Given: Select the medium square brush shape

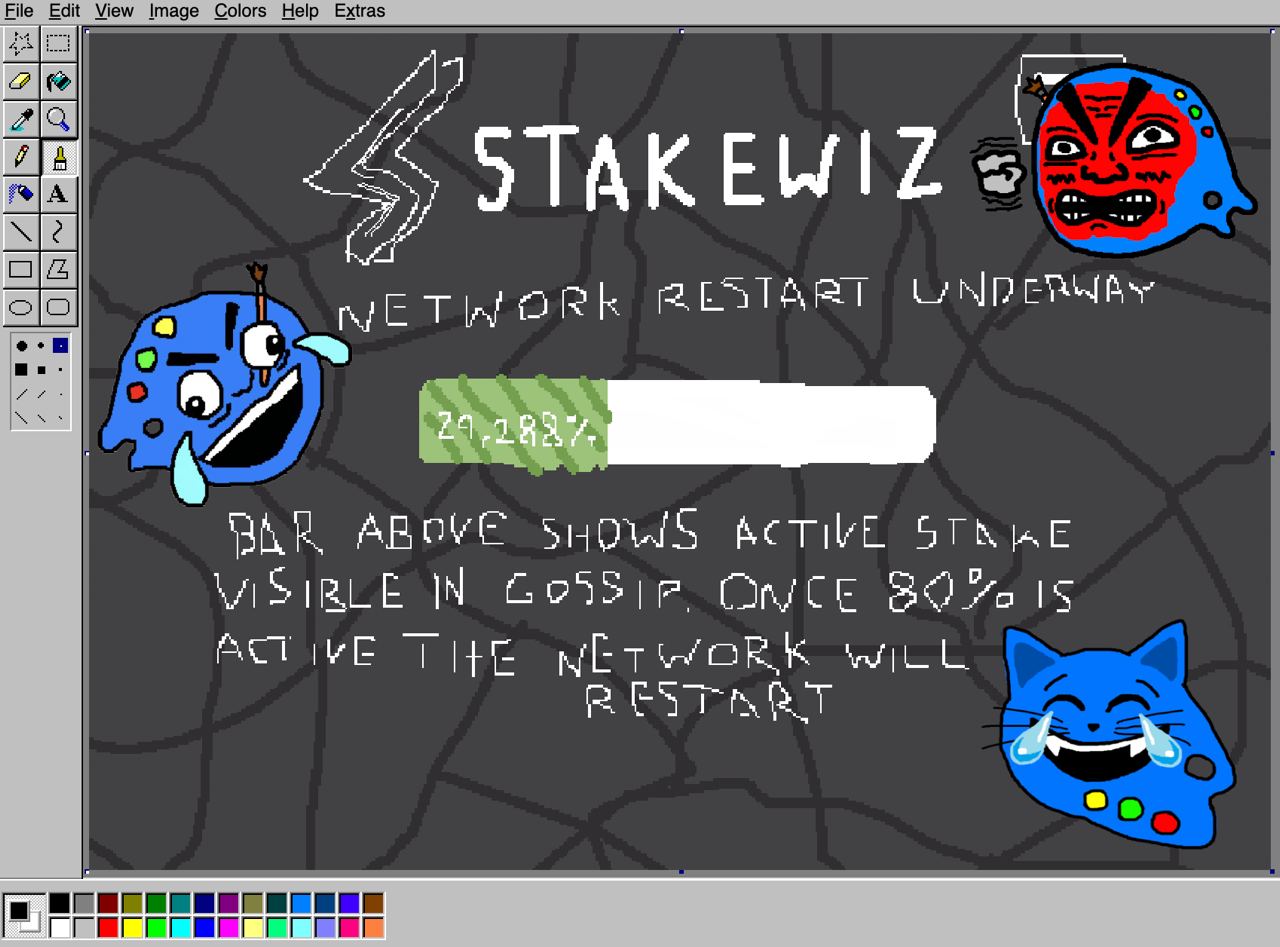Looking at the screenshot, I should (x=41, y=370).
